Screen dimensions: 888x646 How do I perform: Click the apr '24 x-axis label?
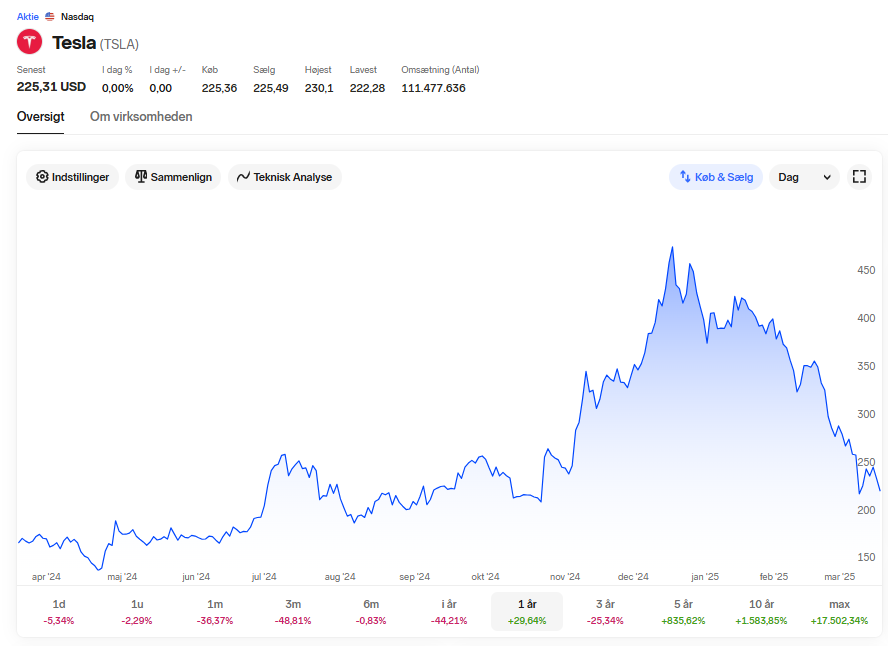tap(46, 576)
